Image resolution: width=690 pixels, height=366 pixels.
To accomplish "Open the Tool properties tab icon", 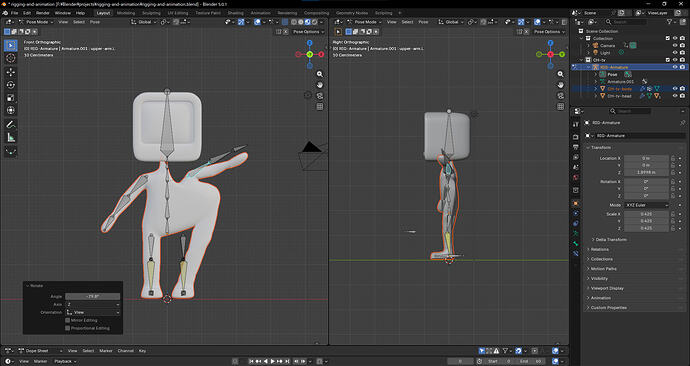I will pos(576,124).
